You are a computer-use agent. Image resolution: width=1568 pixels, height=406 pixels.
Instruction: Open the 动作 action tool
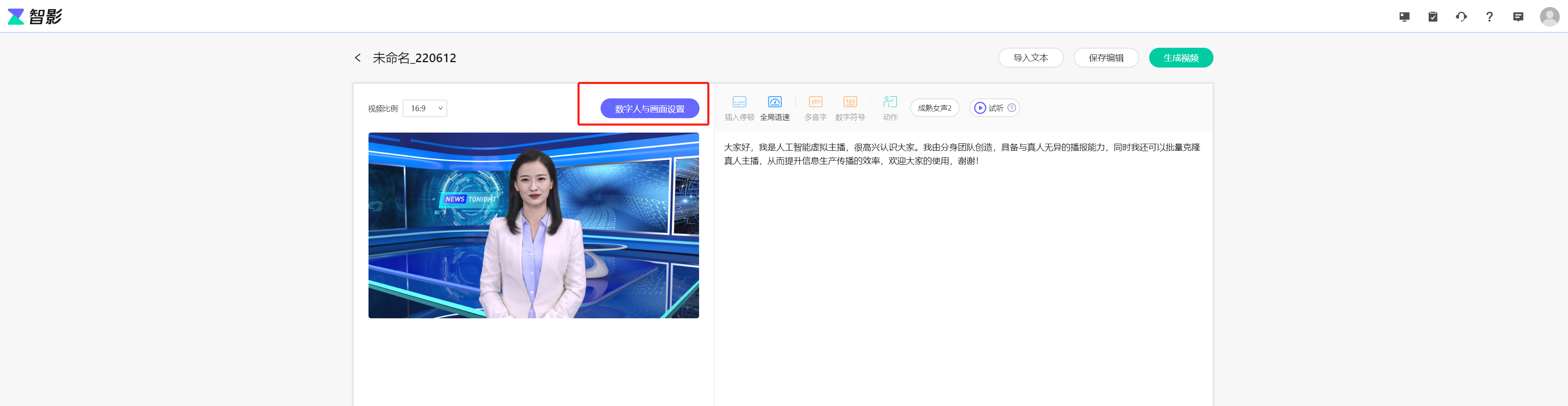click(x=890, y=108)
